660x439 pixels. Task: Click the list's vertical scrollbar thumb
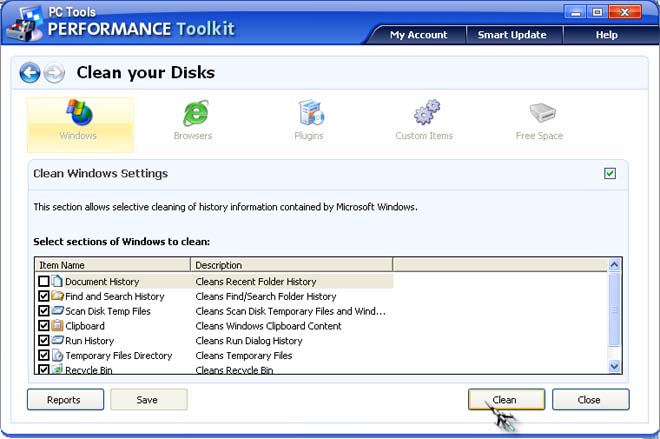pos(614,309)
